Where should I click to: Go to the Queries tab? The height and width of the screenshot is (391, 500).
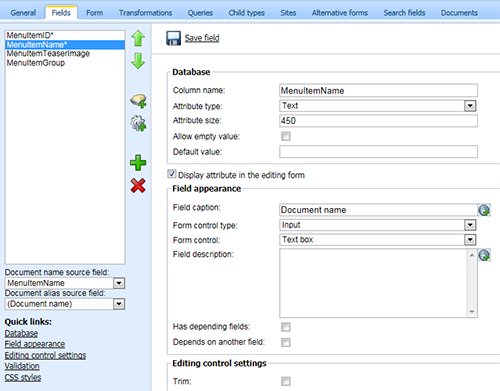pos(200,13)
